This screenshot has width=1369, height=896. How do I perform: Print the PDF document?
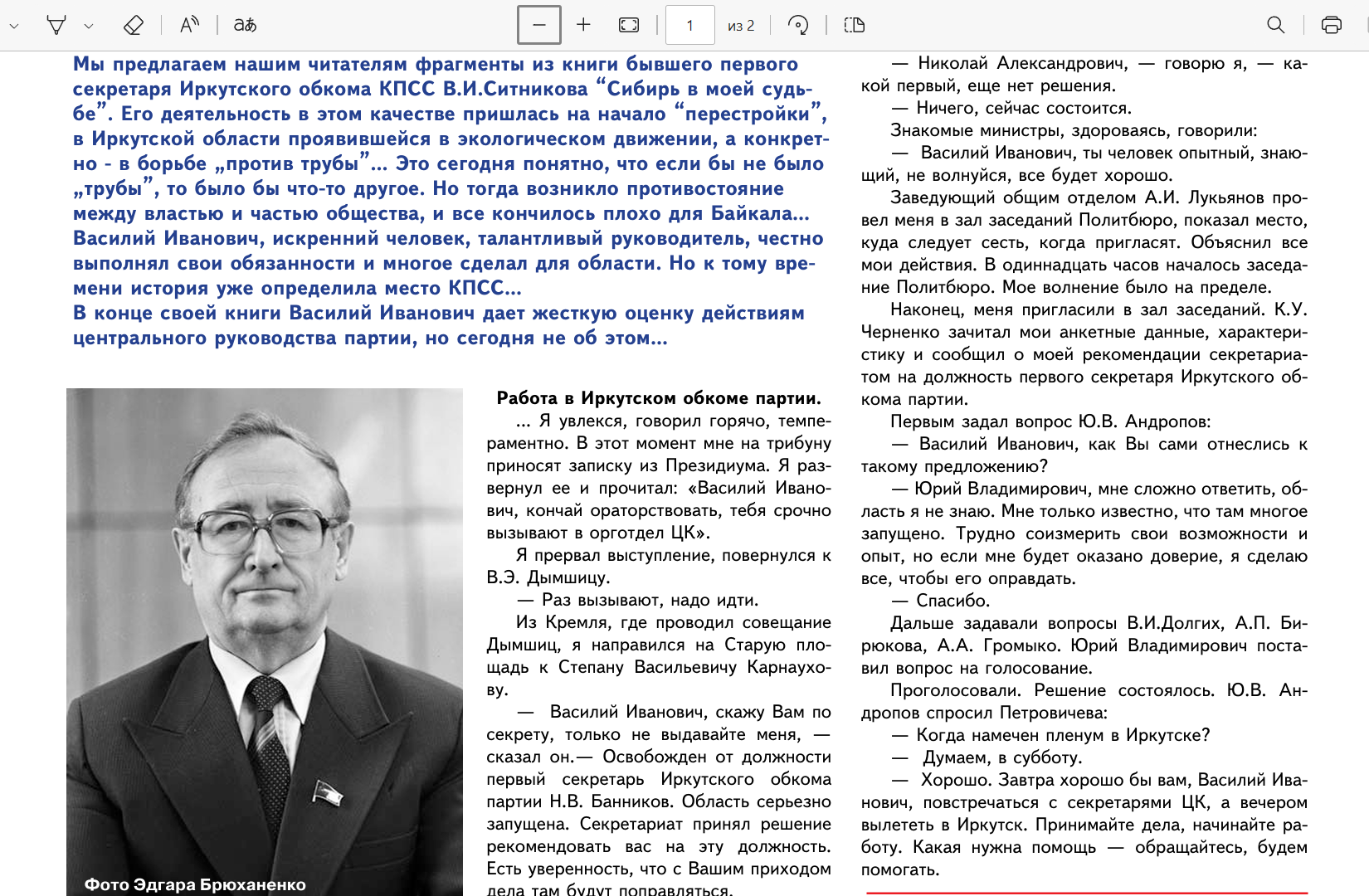[1332, 25]
